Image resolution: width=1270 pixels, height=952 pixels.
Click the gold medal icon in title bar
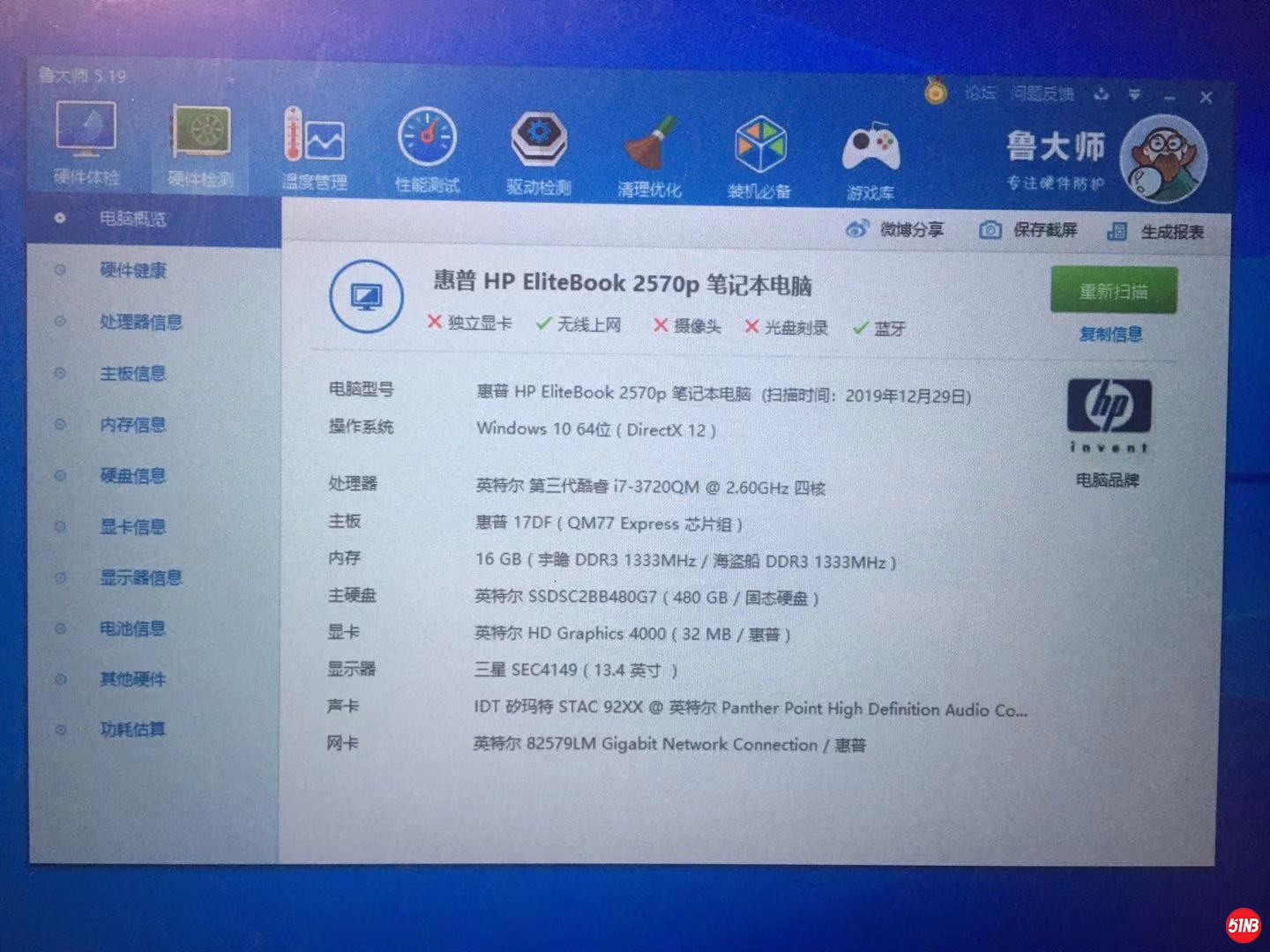pyautogui.click(x=936, y=91)
